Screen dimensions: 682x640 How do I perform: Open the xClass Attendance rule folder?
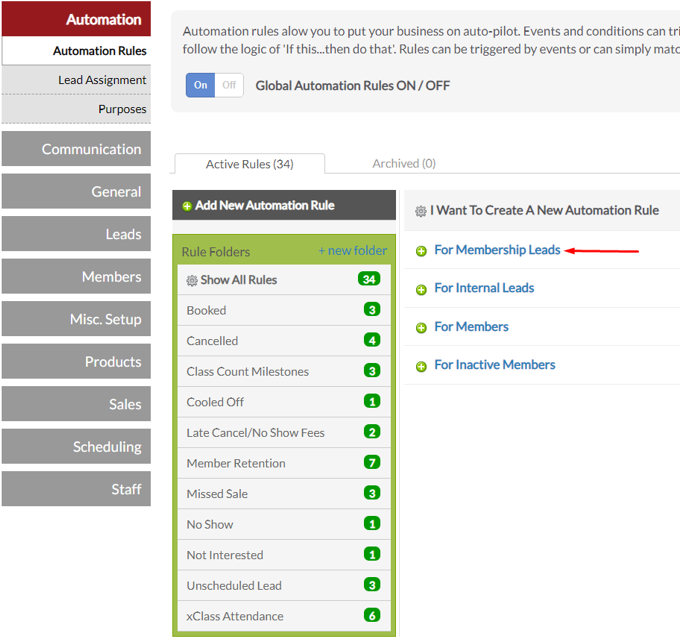(x=284, y=616)
